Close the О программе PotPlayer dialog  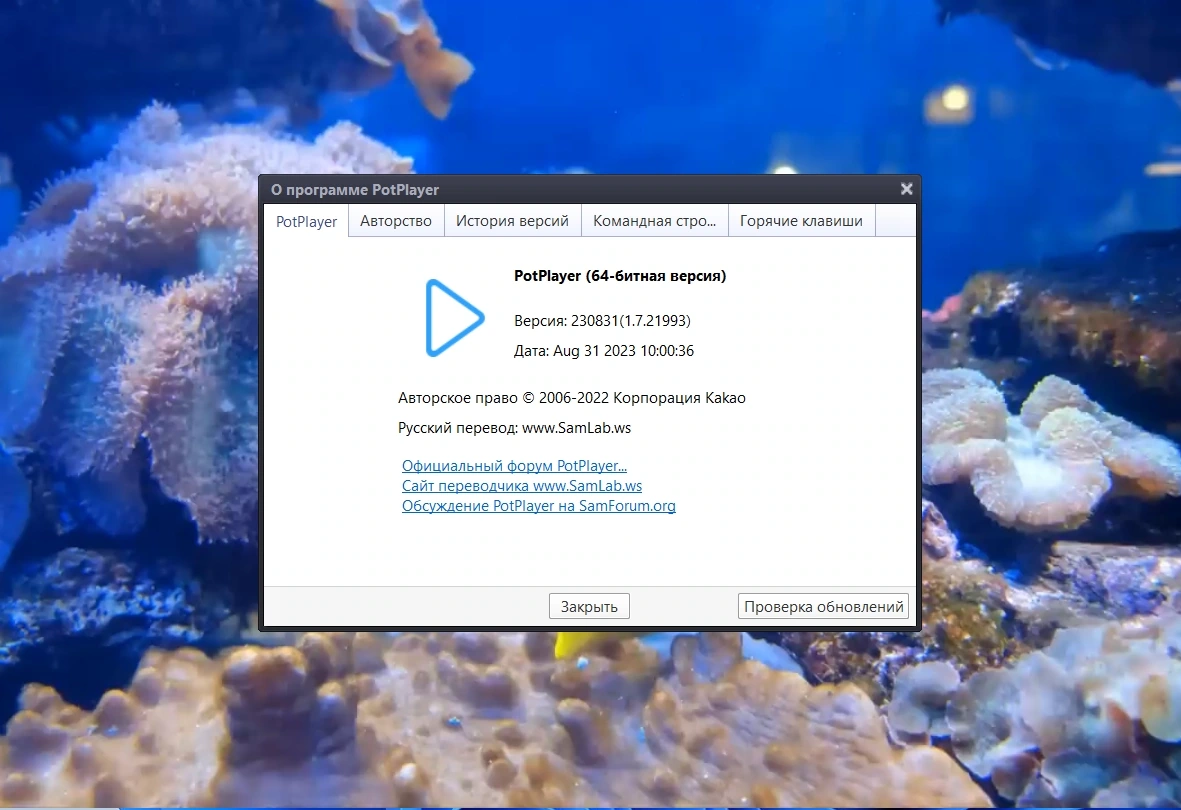tap(906, 189)
